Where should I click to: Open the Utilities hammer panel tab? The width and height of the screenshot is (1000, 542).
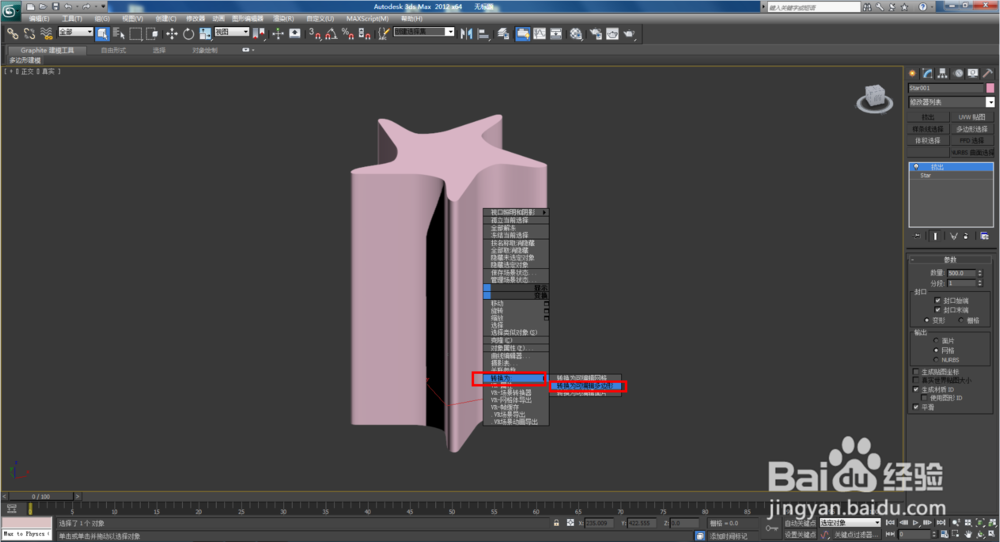pyautogui.click(x=987, y=73)
